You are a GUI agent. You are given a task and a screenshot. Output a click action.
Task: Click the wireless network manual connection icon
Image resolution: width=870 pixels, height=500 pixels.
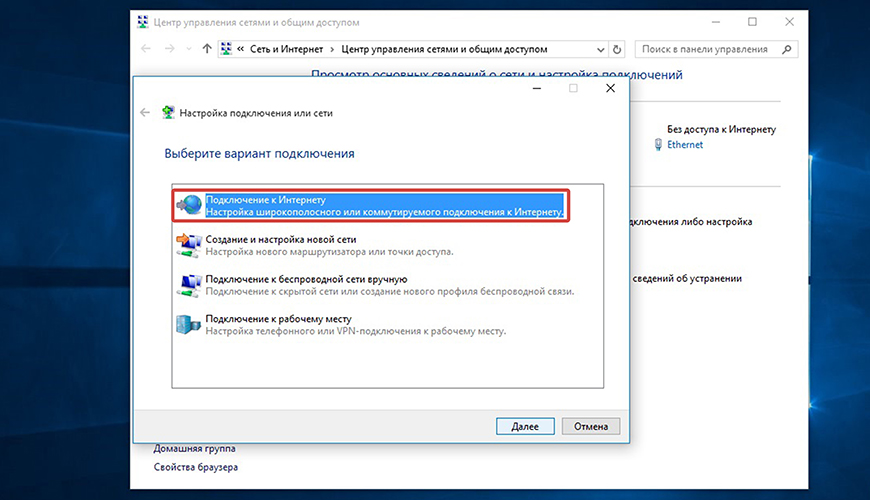click(x=189, y=284)
